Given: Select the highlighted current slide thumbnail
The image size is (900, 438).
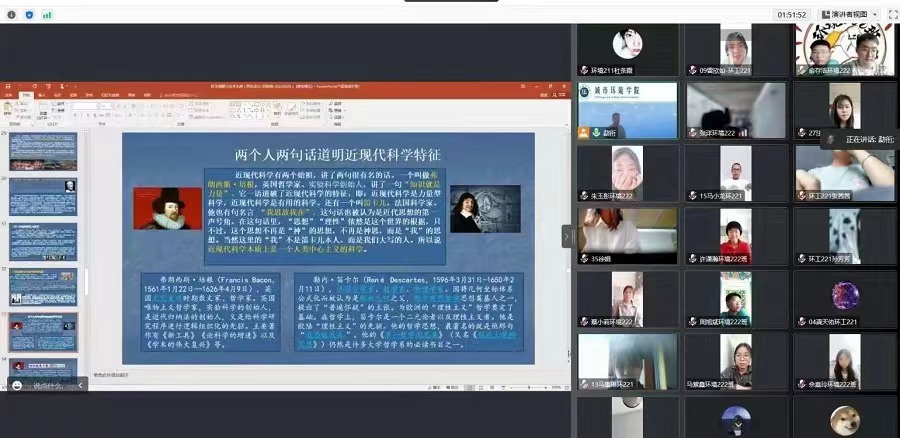Looking at the screenshot, I should pyautogui.click(x=43, y=331).
